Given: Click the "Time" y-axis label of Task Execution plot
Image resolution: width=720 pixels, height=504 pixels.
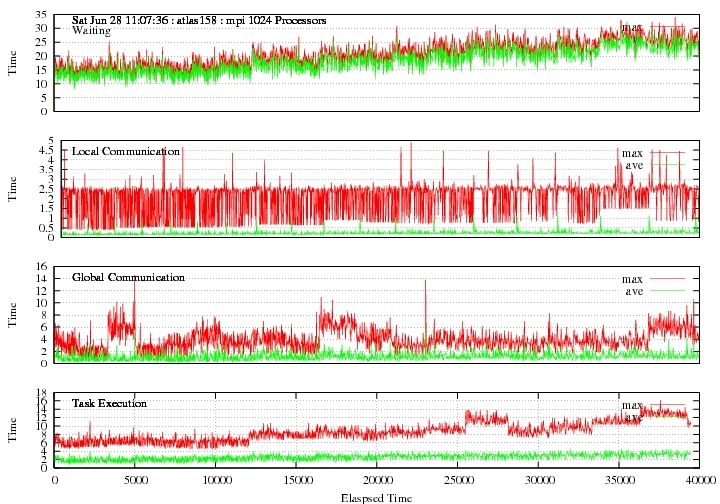Looking at the screenshot, I should [12, 430].
